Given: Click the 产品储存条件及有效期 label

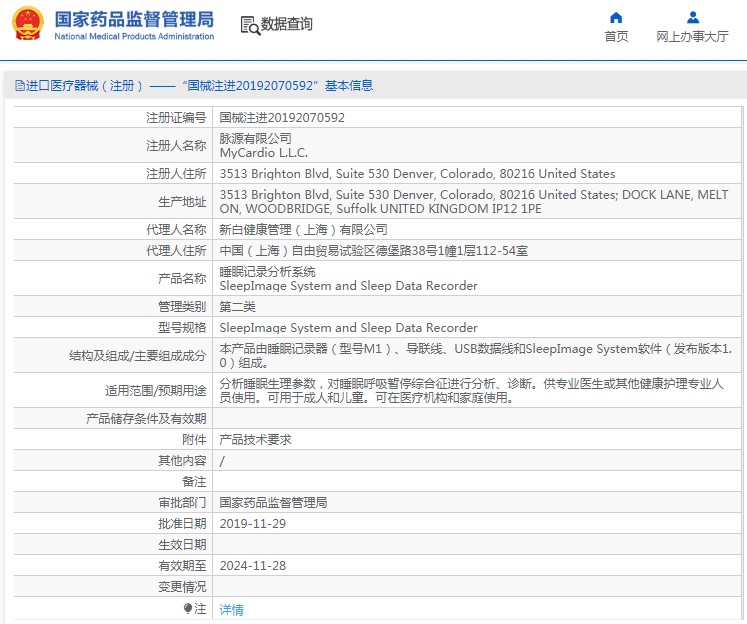Looking at the screenshot, I should coord(146,419).
